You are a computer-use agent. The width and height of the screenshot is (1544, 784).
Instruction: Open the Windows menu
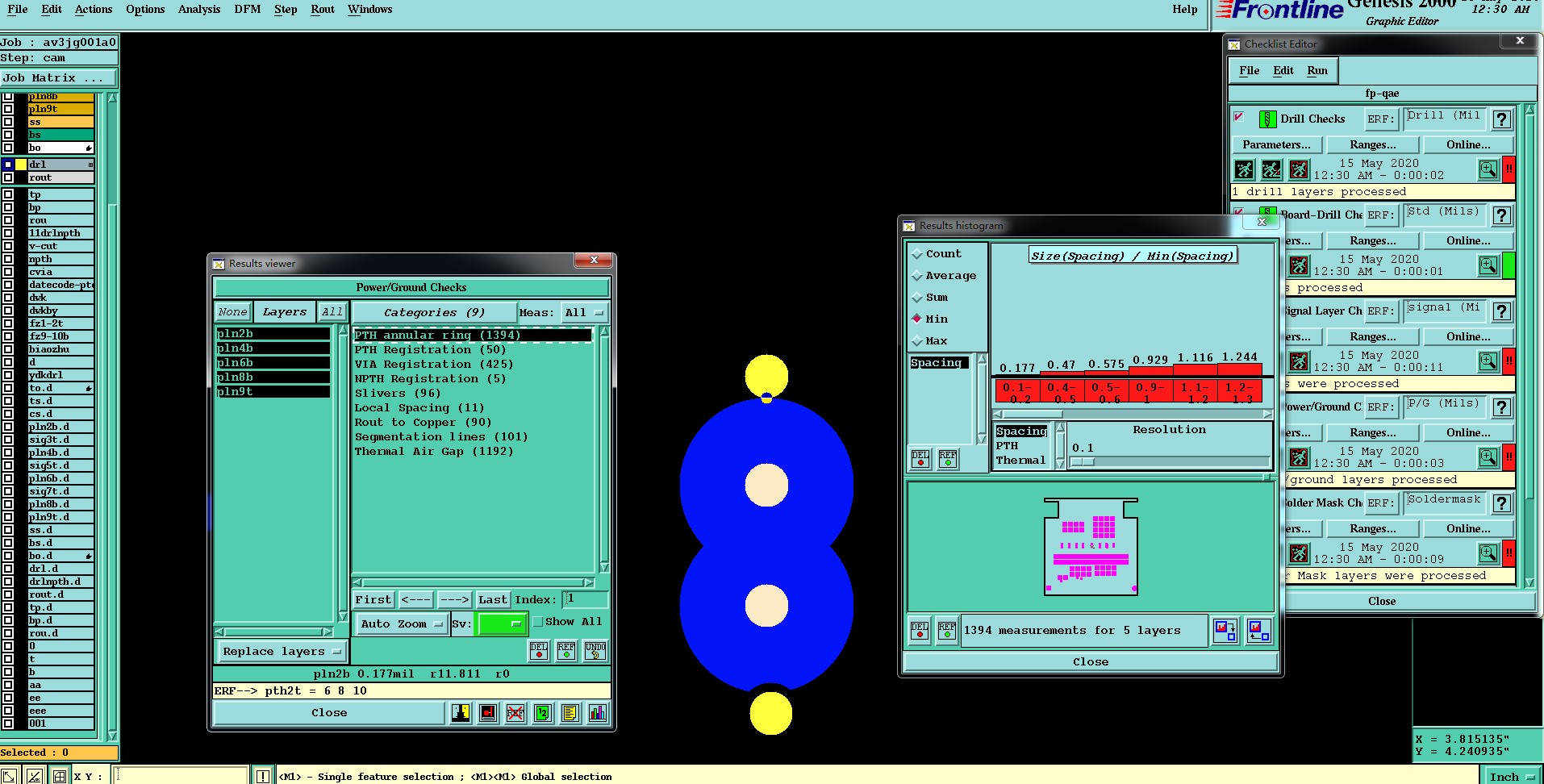369,10
